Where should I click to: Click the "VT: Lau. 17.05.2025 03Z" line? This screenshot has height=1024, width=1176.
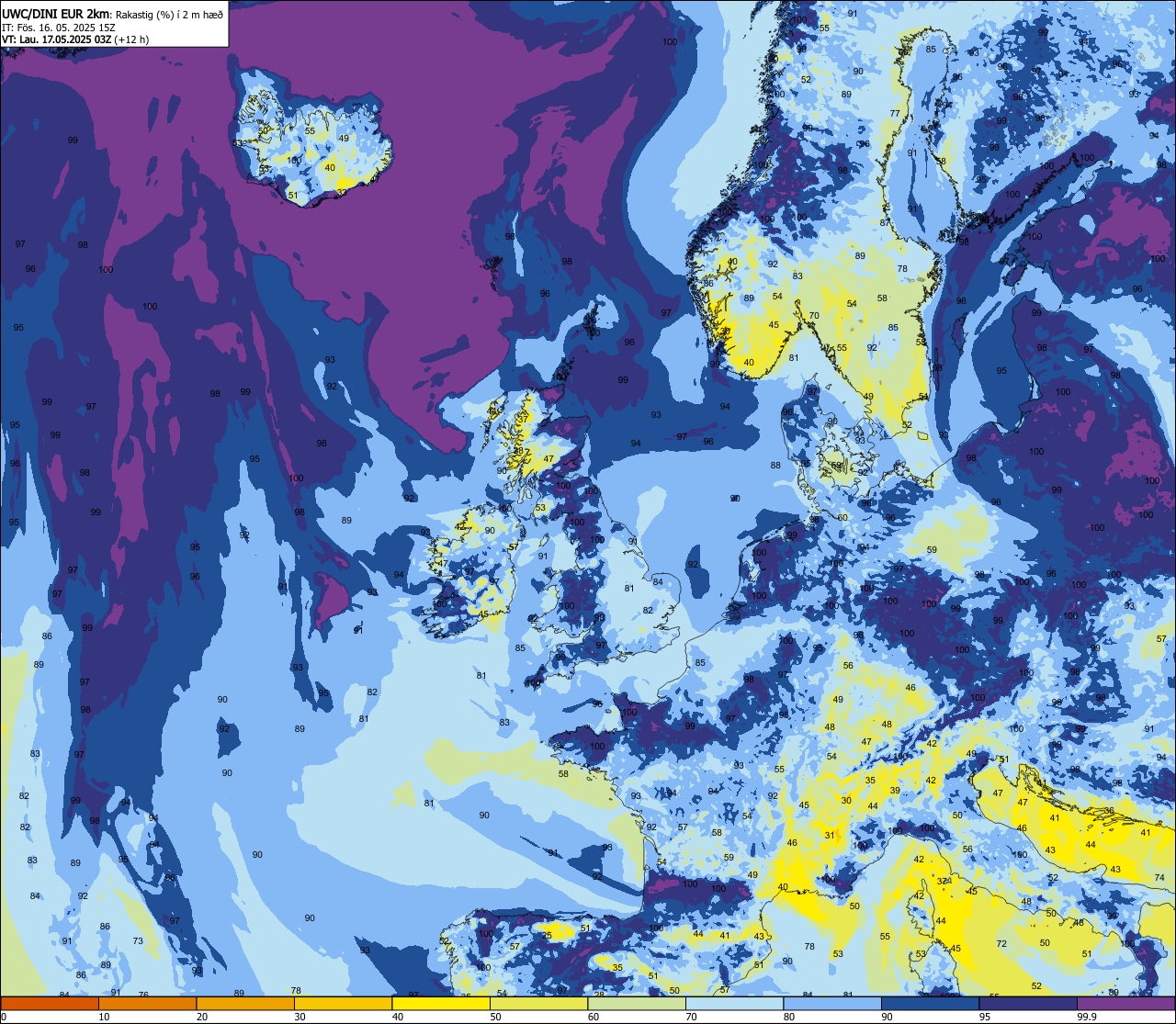[x=57, y=39]
